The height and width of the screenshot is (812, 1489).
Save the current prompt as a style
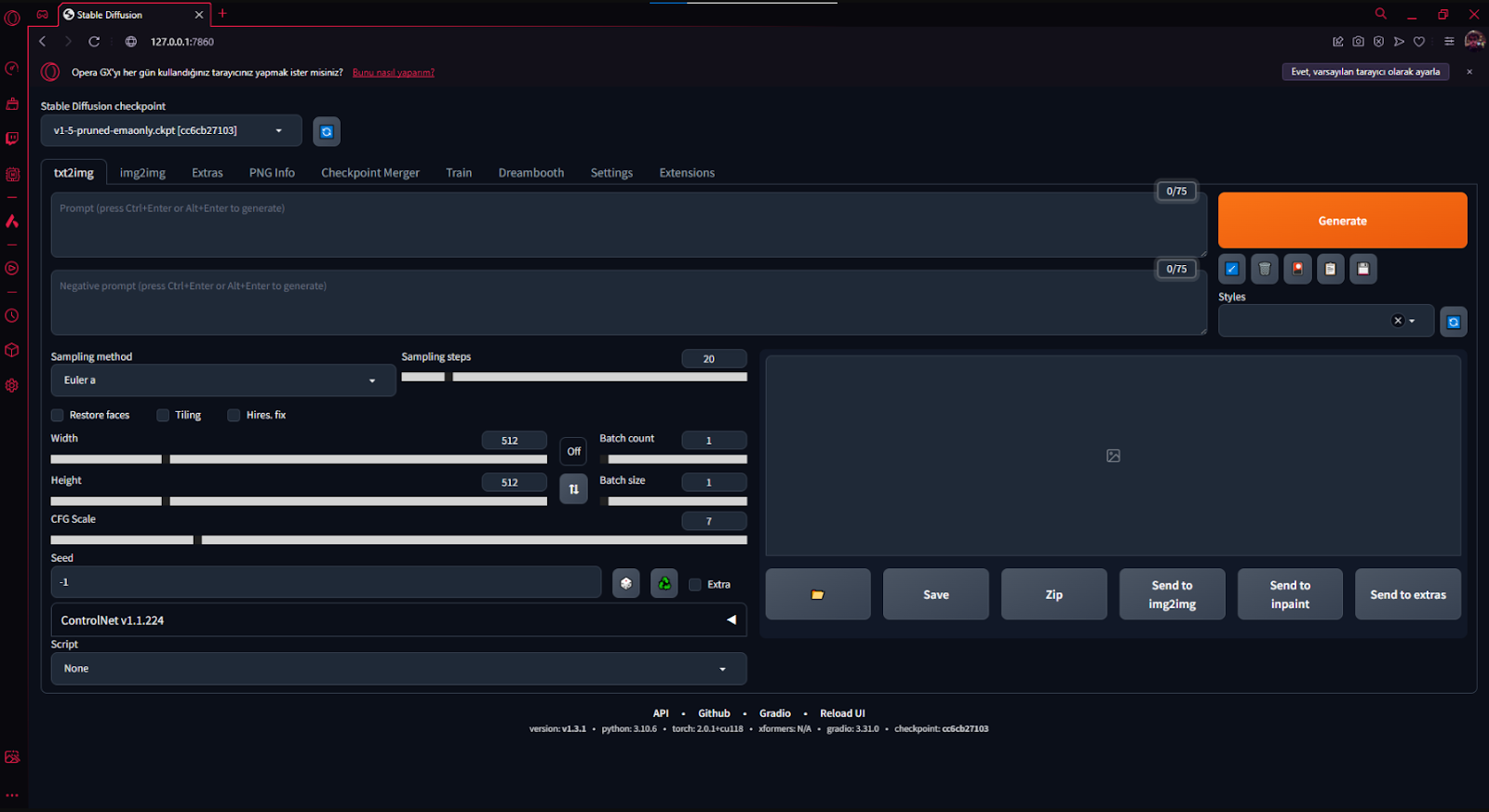click(1363, 269)
